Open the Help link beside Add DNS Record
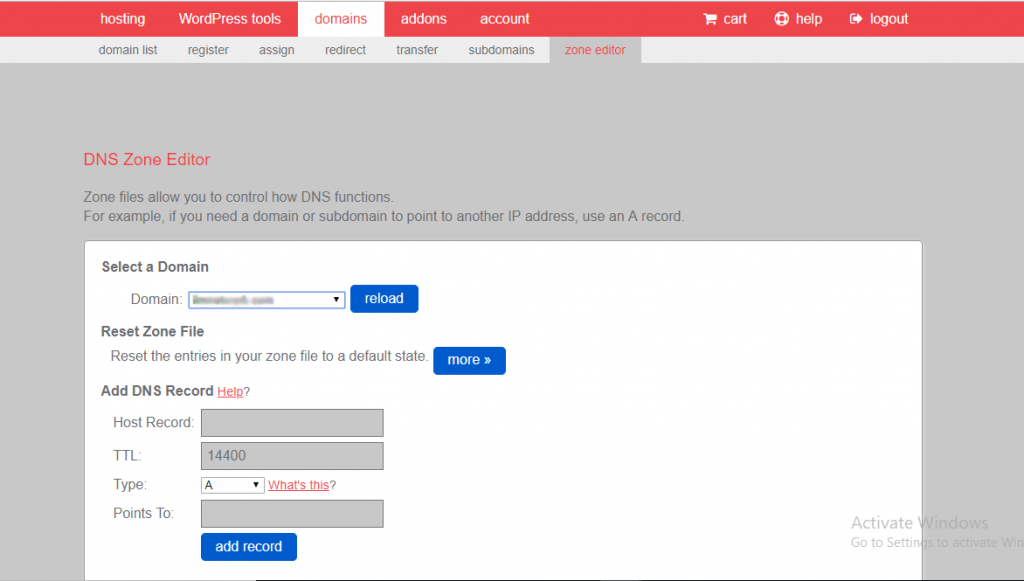 230,392
